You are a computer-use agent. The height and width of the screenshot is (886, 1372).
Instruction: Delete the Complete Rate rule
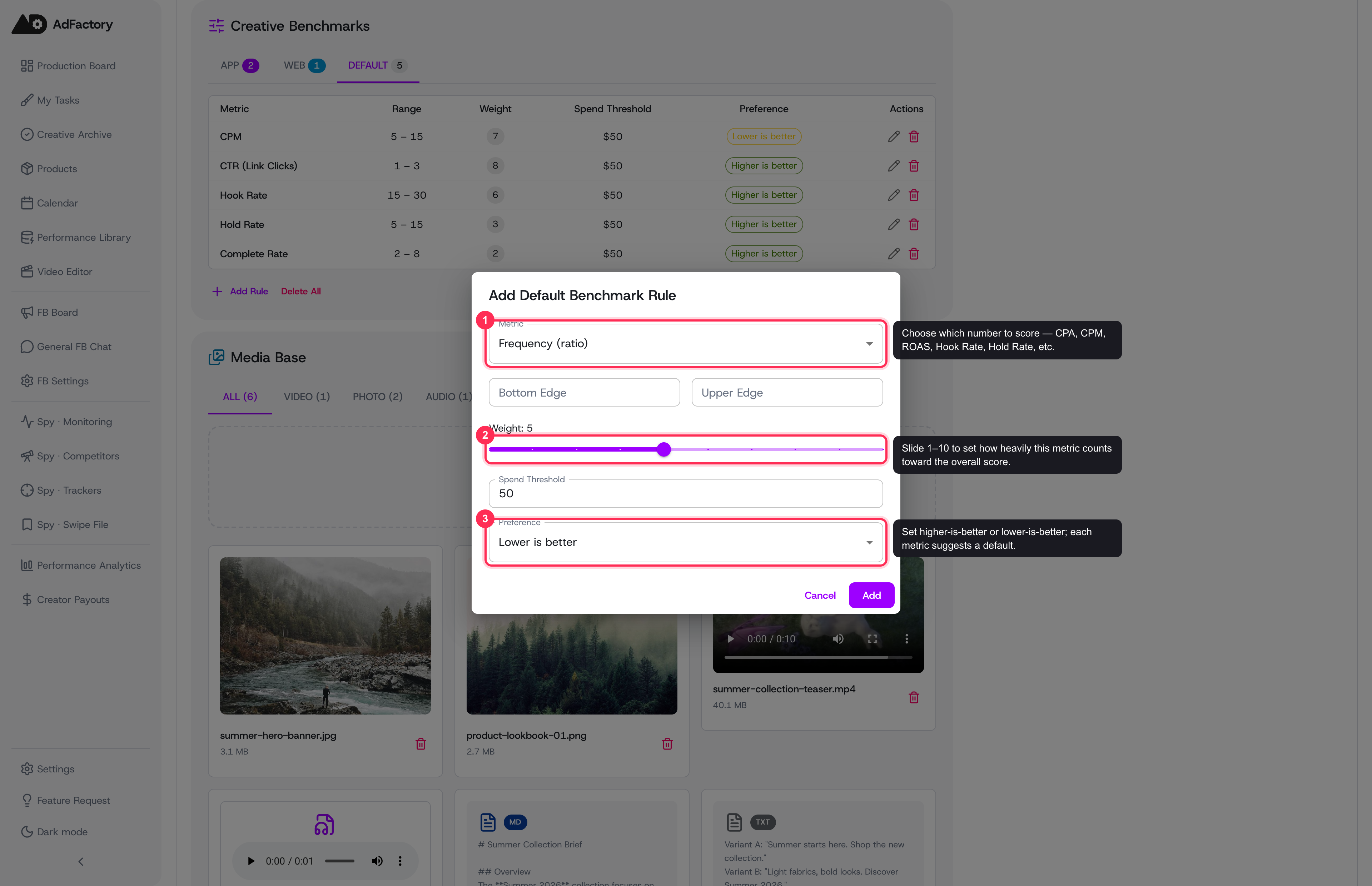point(914,254)
